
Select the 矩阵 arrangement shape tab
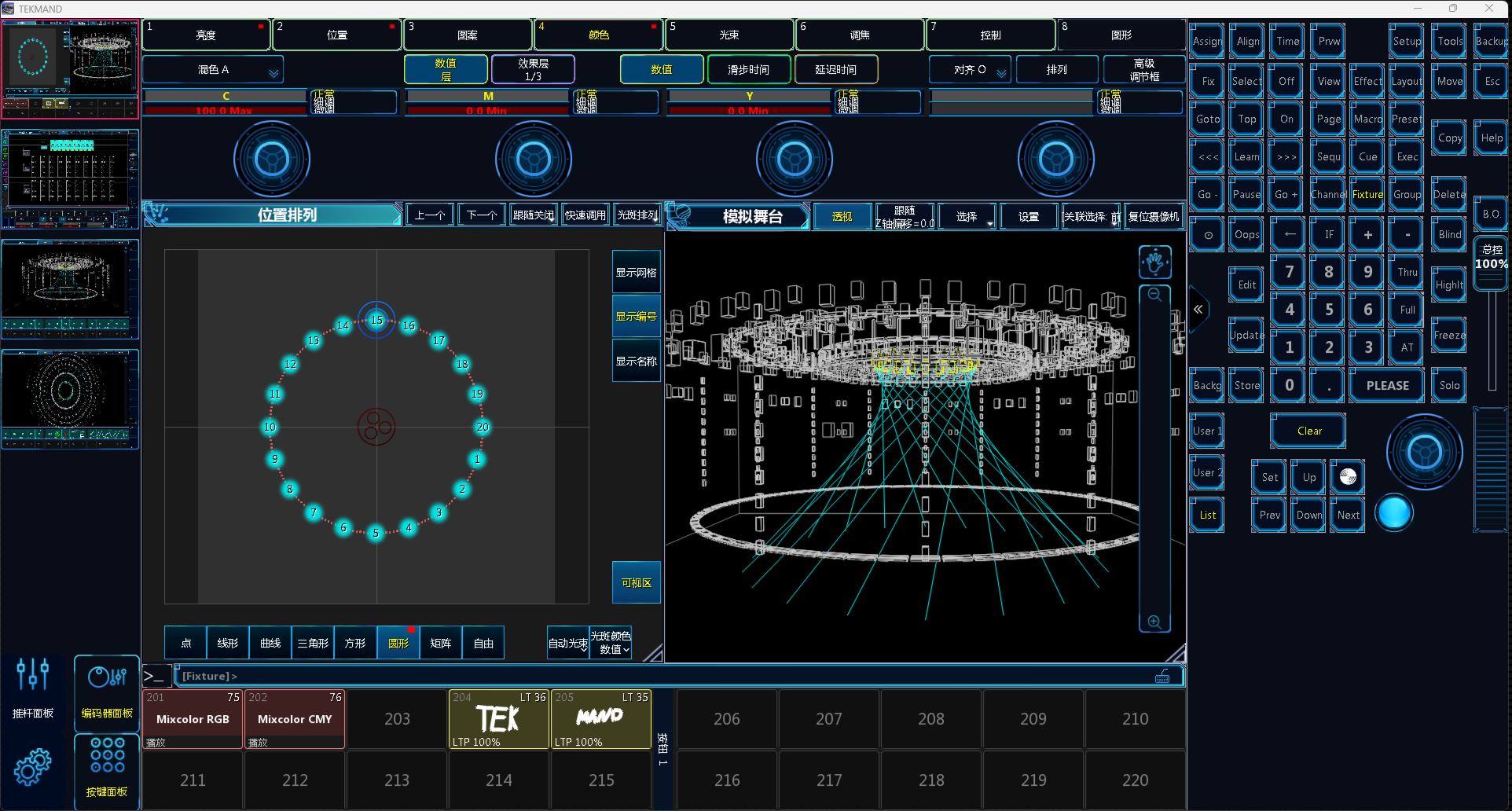click(441, 643)
